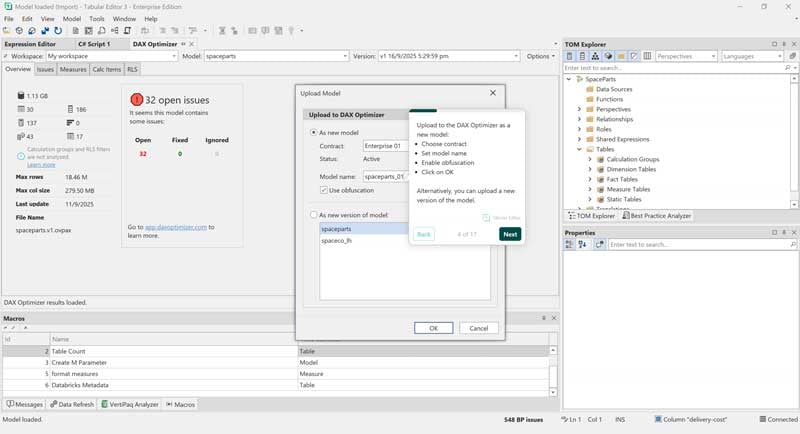Screen dimensions: 800x434
Task: Switch to the Issues tab
Action: click(x=45, y=69)
